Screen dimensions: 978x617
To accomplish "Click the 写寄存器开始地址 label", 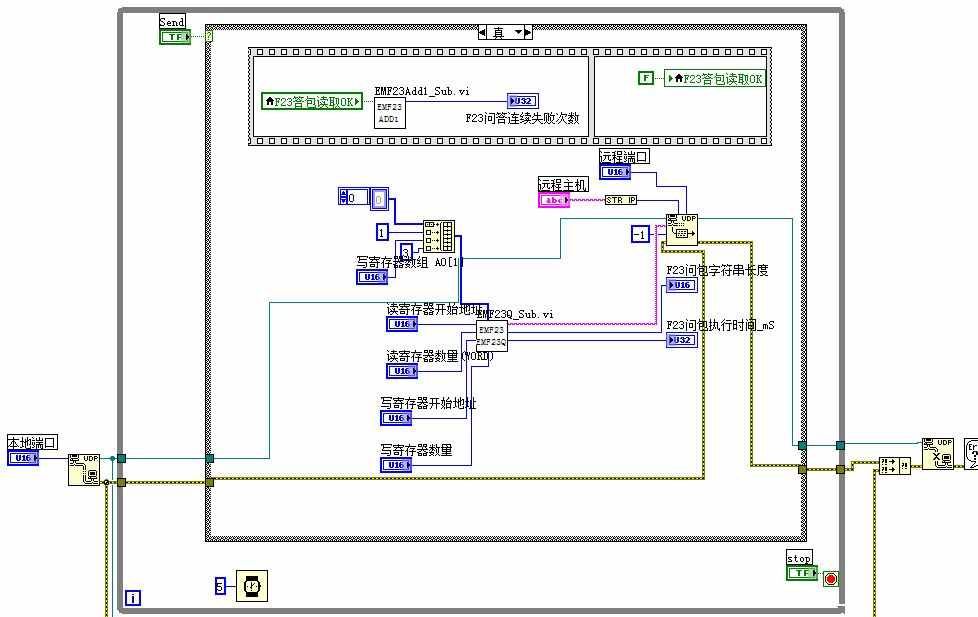I will pyautogui.click(x=428, y=404).
